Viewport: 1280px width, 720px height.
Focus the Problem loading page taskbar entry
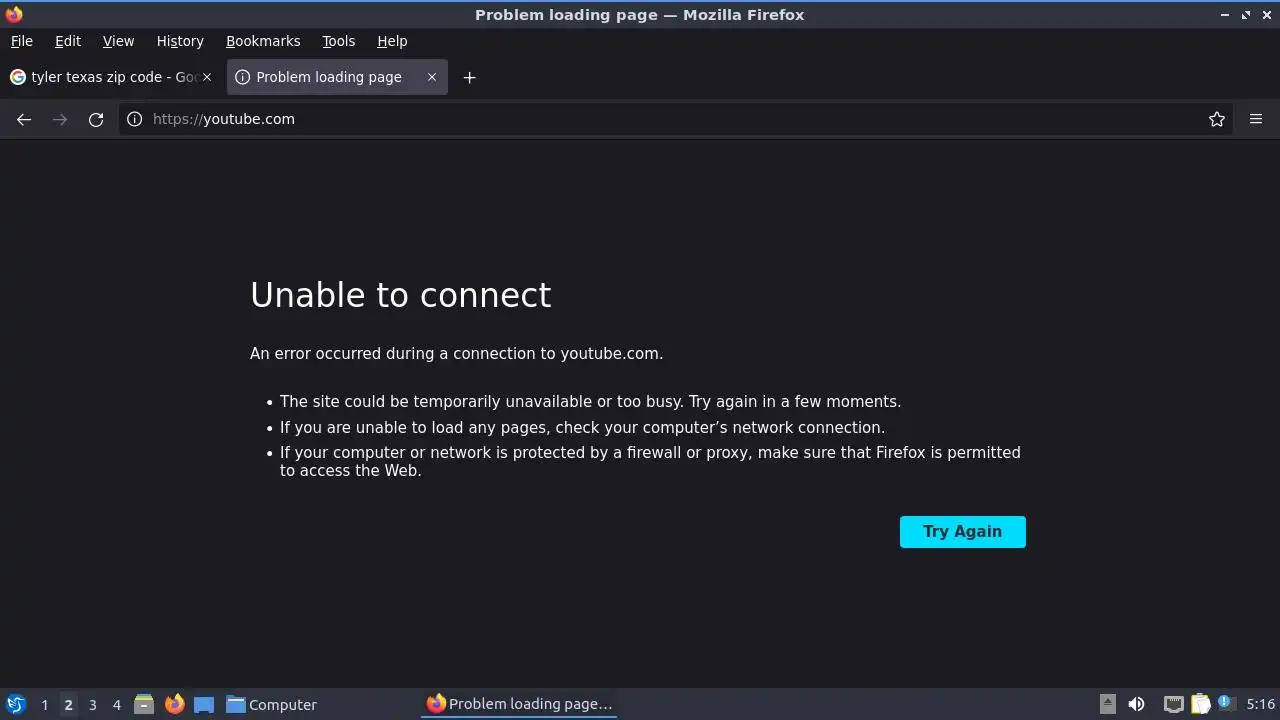click(x=520, y=704)
